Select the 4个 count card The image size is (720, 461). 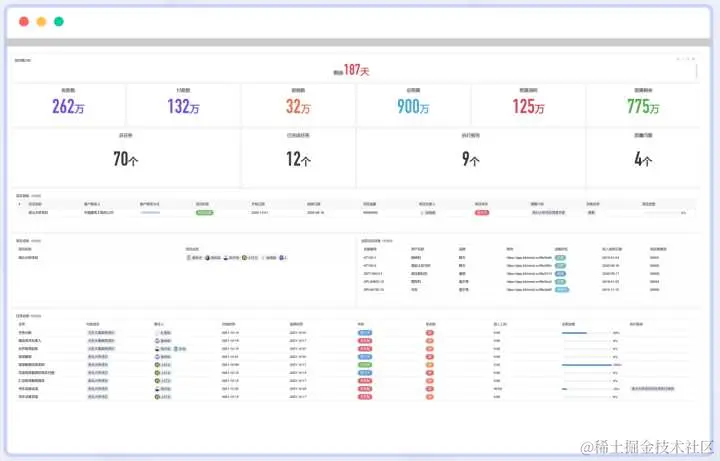click(643, 157)
